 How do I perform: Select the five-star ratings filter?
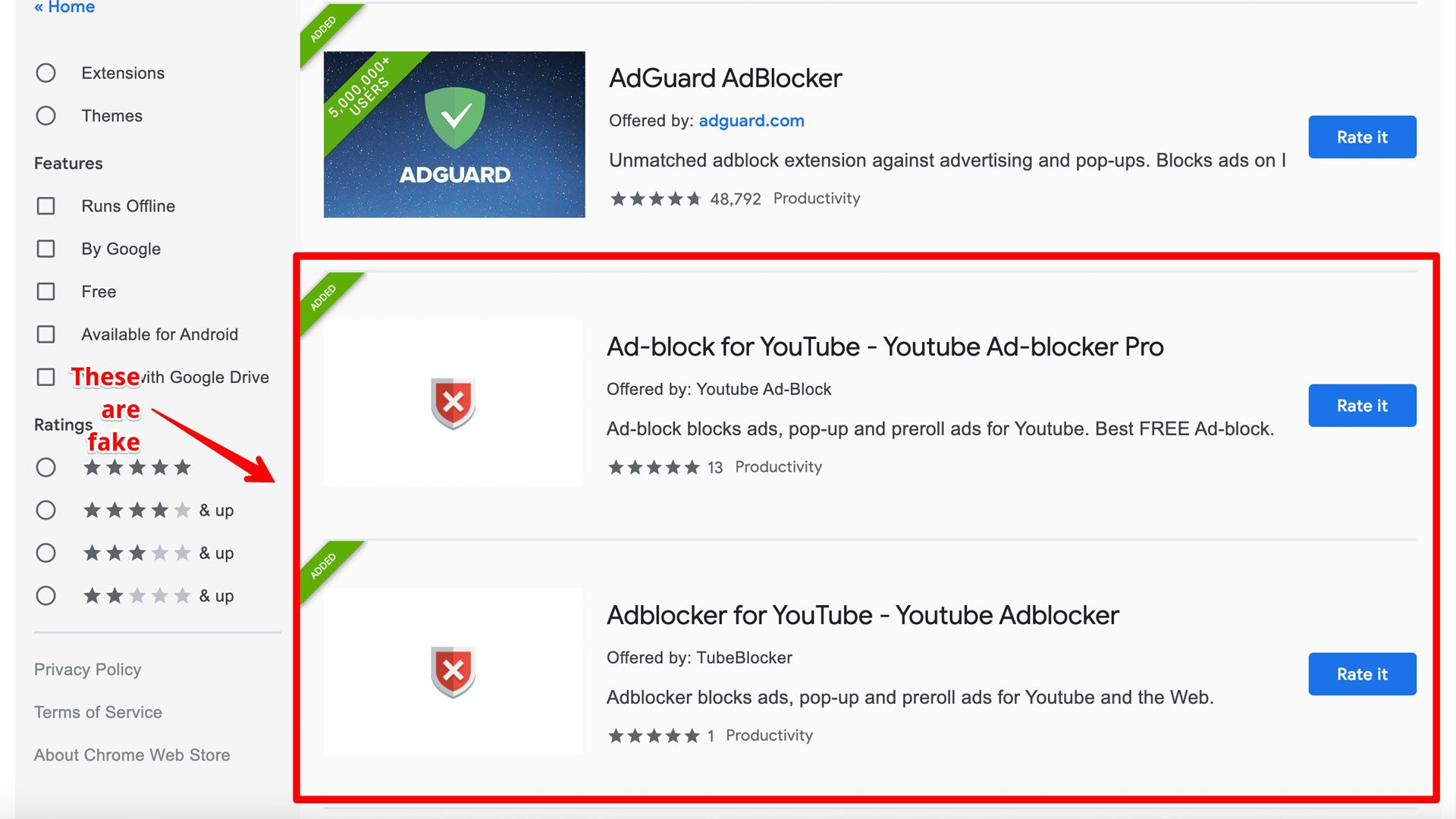coord(46,467)
